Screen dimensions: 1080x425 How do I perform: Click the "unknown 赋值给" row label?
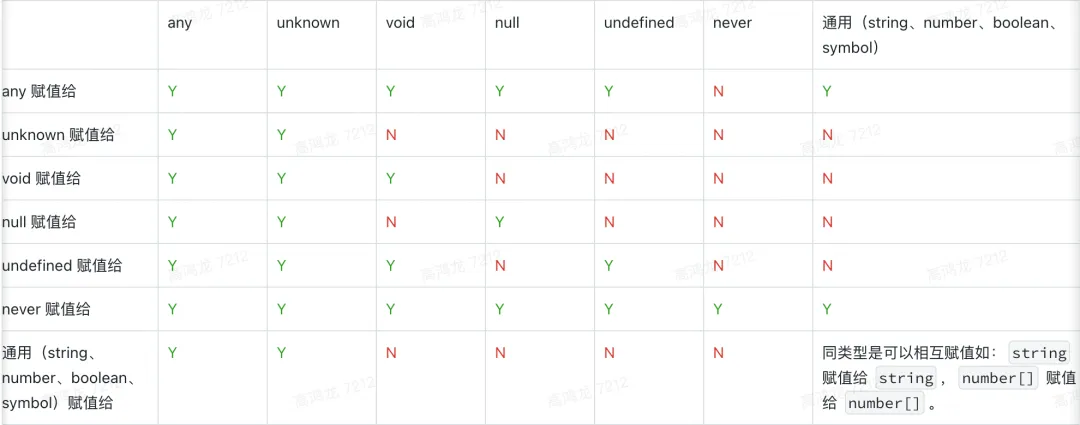[x=59, y=134]
